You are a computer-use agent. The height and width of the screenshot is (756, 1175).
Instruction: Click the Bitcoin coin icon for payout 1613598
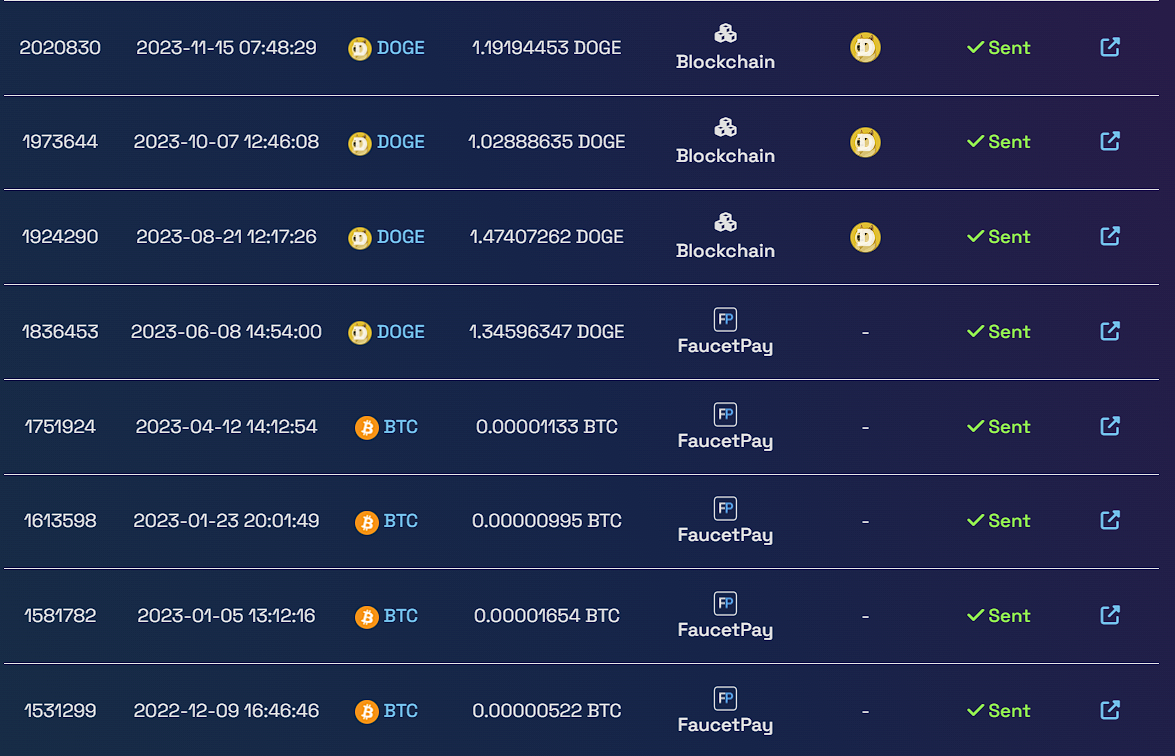(x=367, y=522)
